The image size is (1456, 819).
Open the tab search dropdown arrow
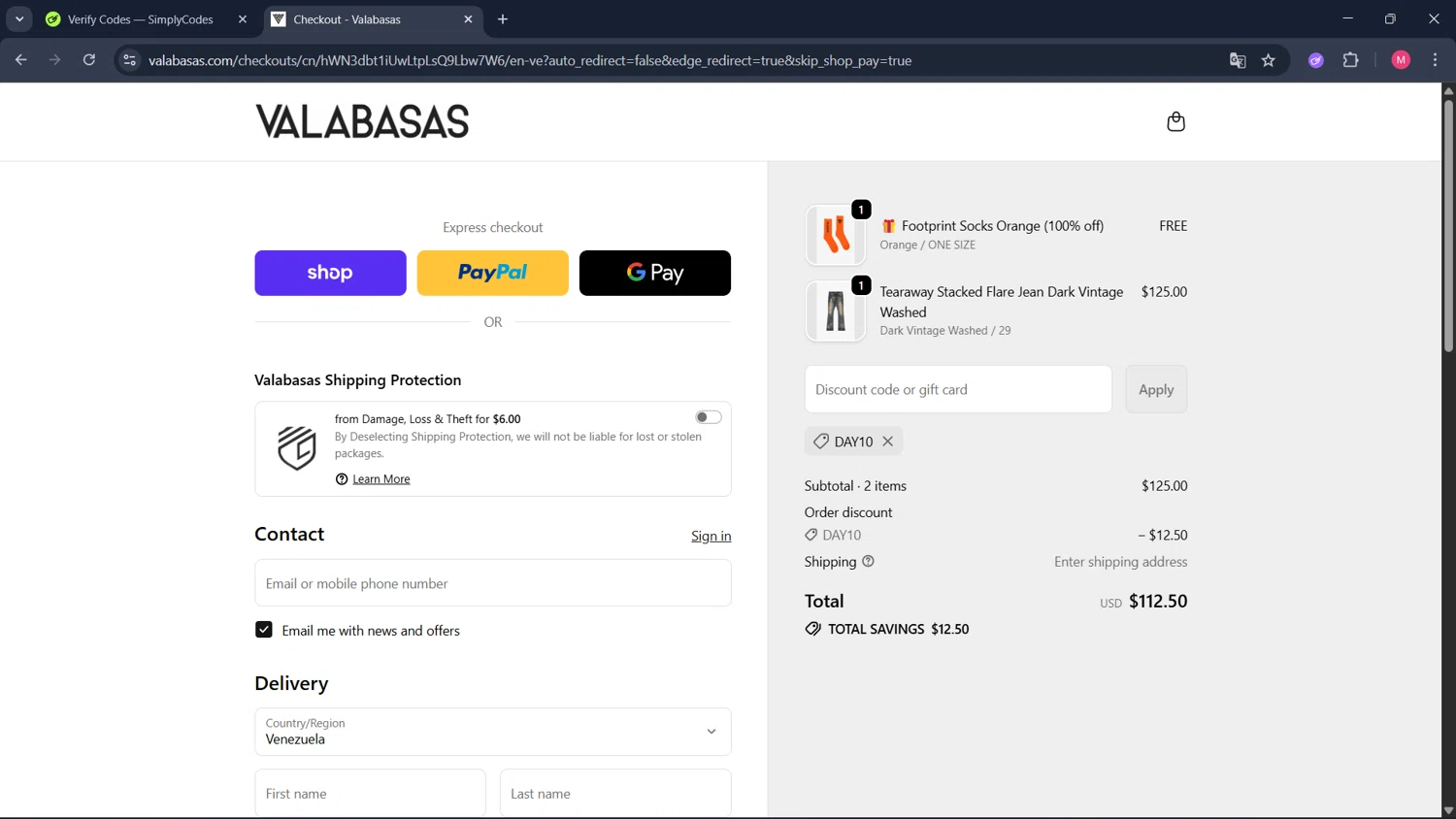[19, 19]
